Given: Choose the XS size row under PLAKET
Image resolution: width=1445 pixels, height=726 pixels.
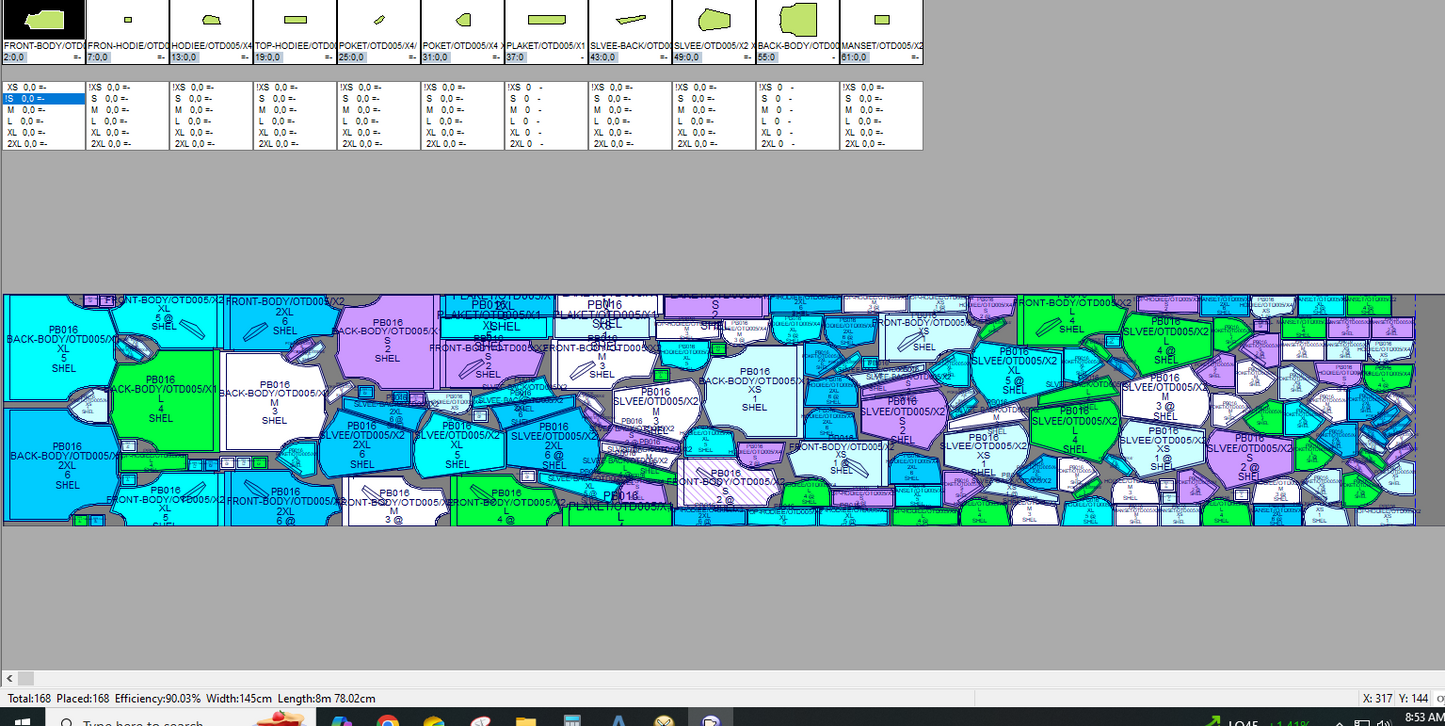Looking at the screenshot, I should pyautogui.click(x=546, y=88).
